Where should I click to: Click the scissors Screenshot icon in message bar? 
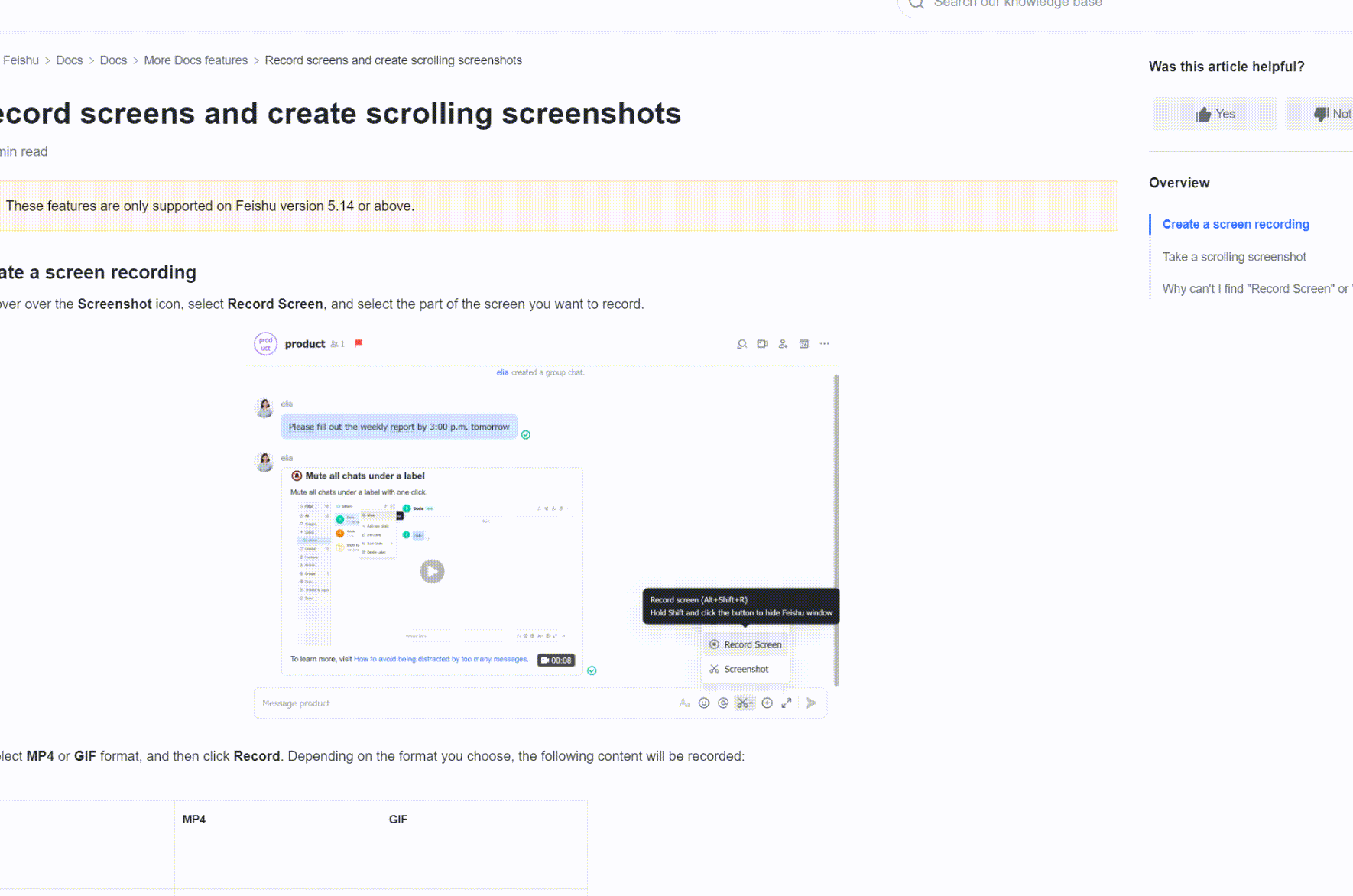[x=744, y=703]
